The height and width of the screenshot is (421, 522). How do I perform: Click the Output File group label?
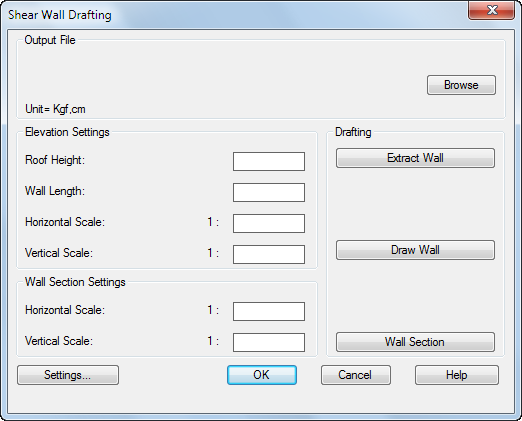point(50,40)
